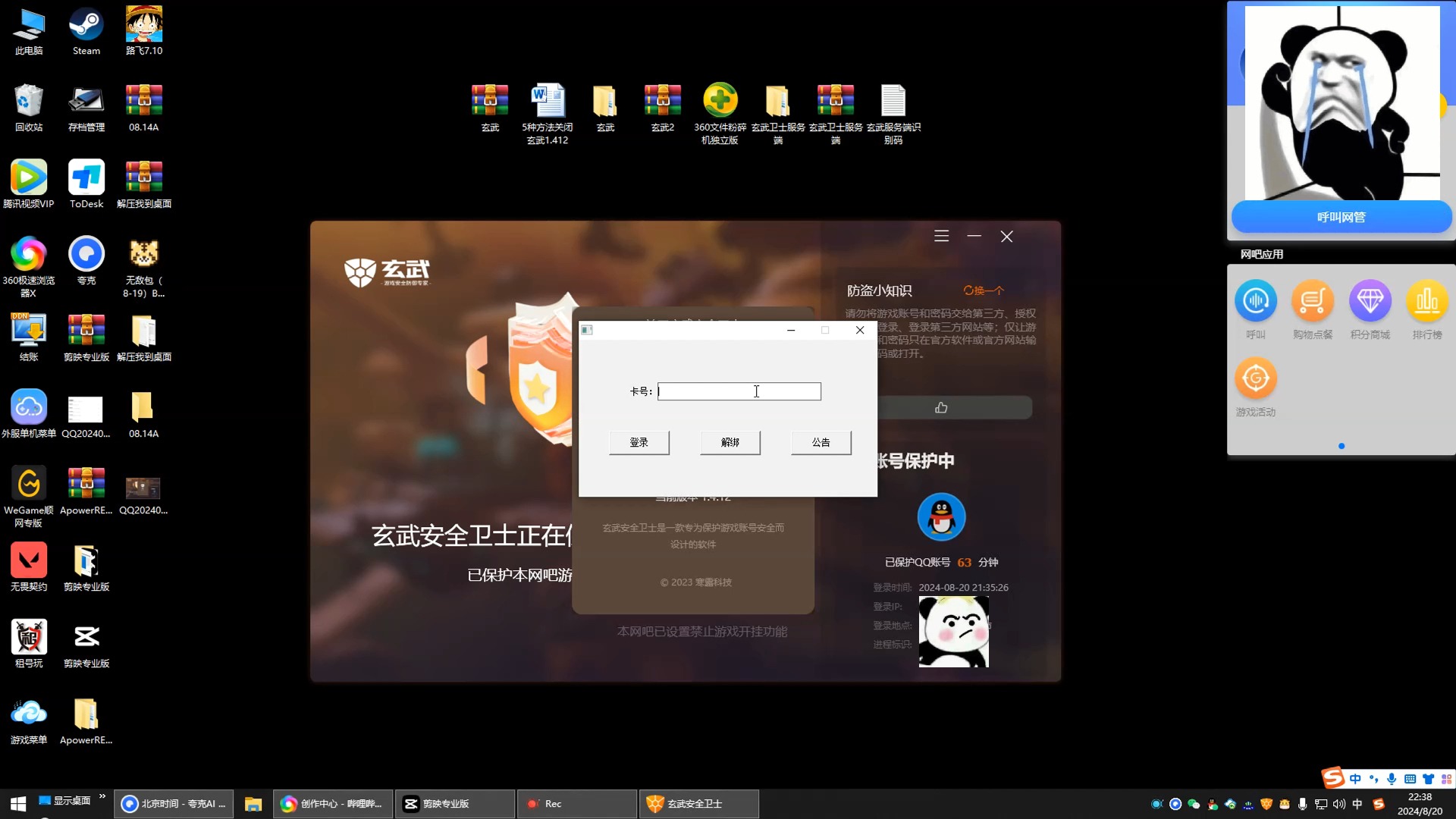Open File Explorer from taskbar
The height and width of the screenshot is (819, 1456).
[253, 804]
